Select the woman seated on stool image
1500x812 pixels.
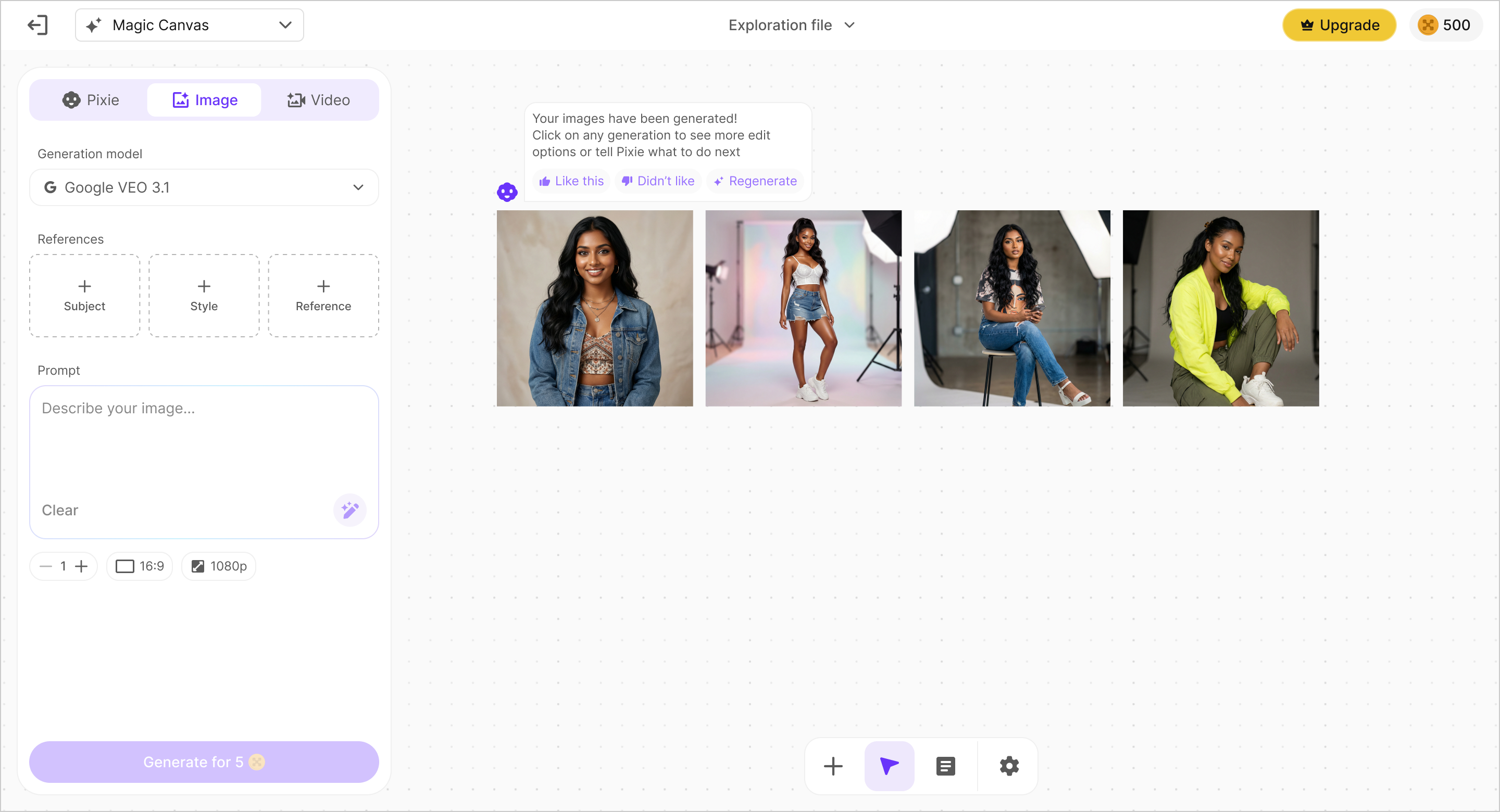click(1012, 308)
